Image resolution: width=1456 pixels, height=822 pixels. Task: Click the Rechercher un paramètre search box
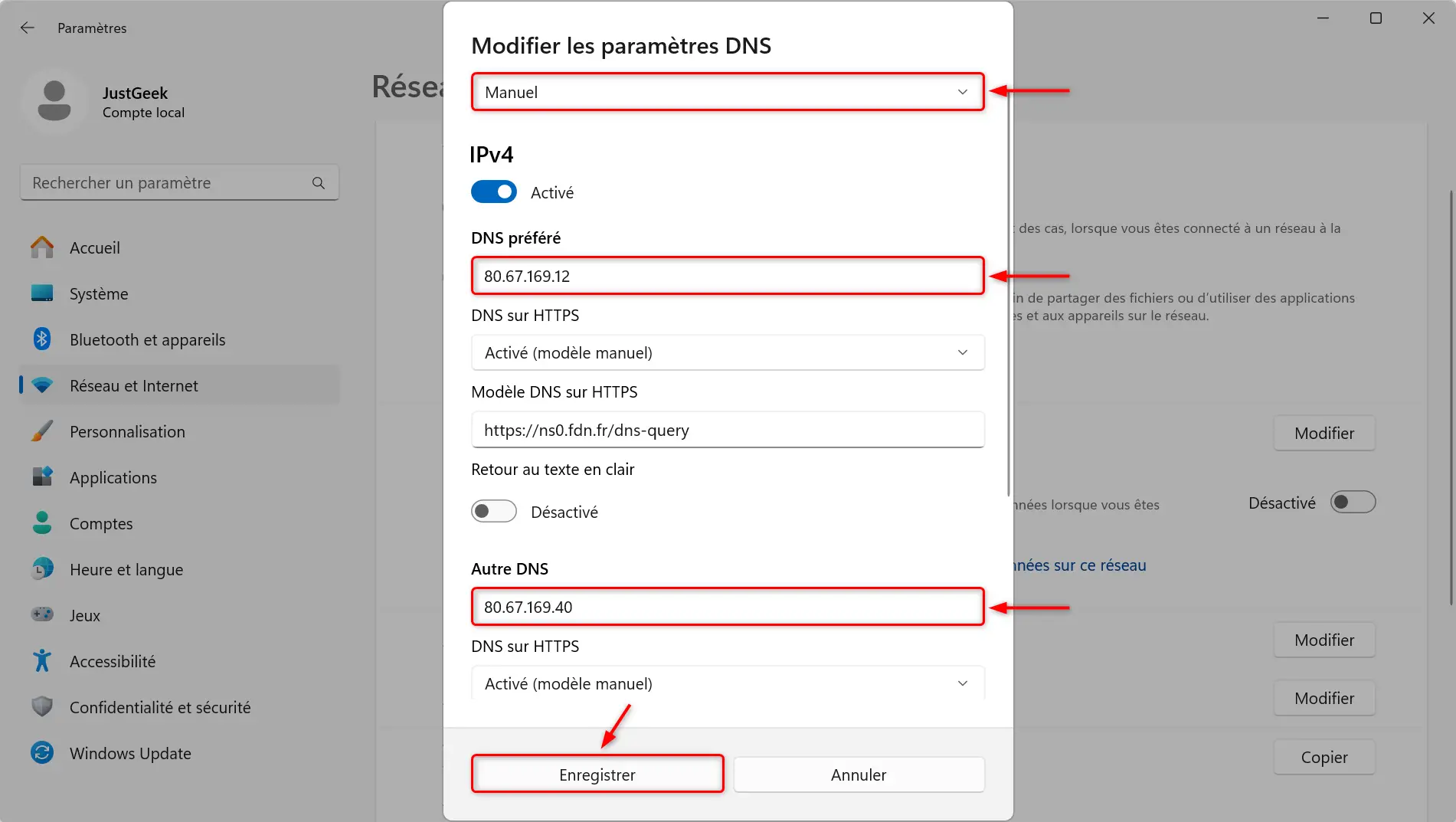point(179,183)
